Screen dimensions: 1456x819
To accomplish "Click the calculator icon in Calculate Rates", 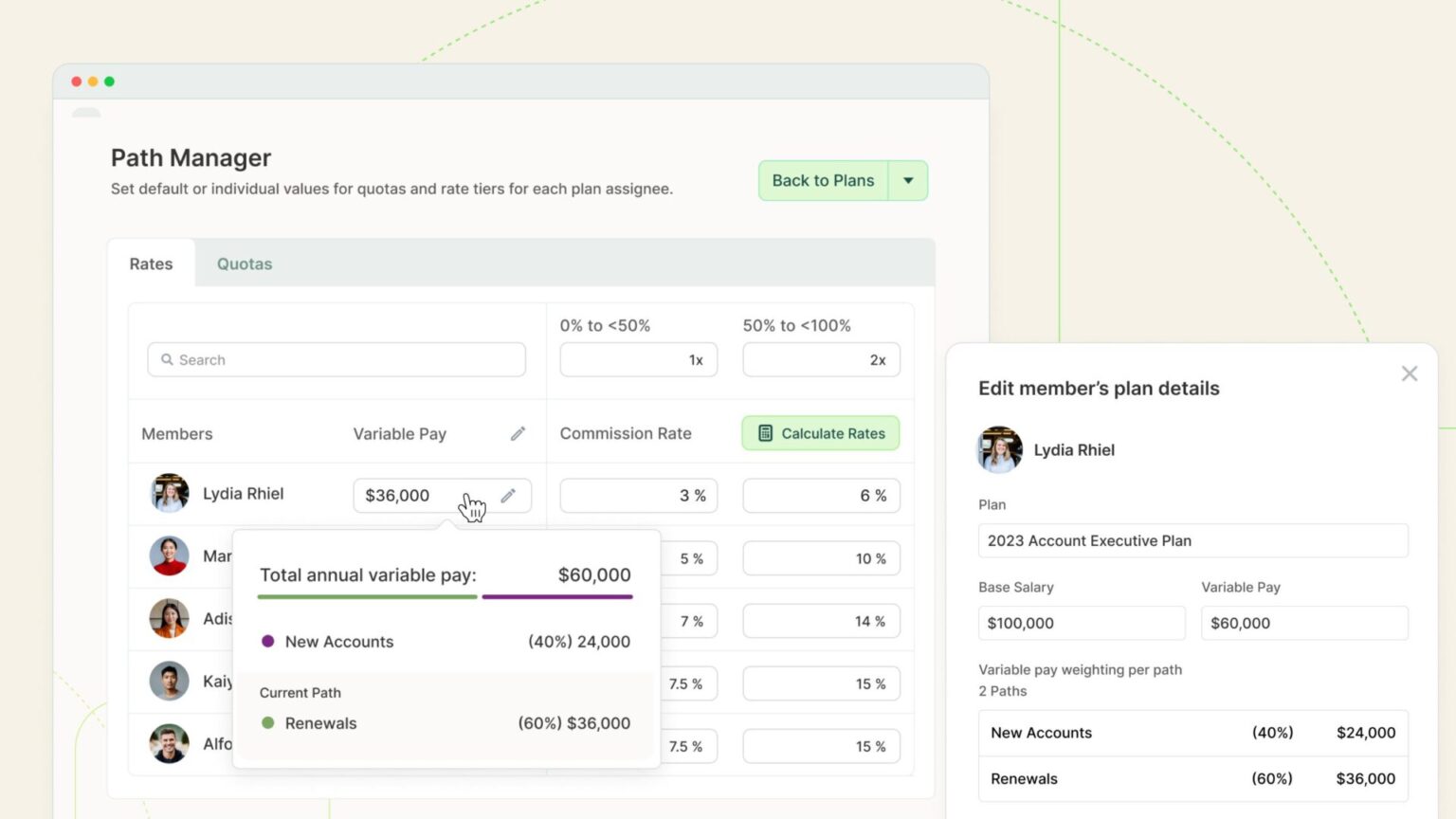I will coord(764,433).
